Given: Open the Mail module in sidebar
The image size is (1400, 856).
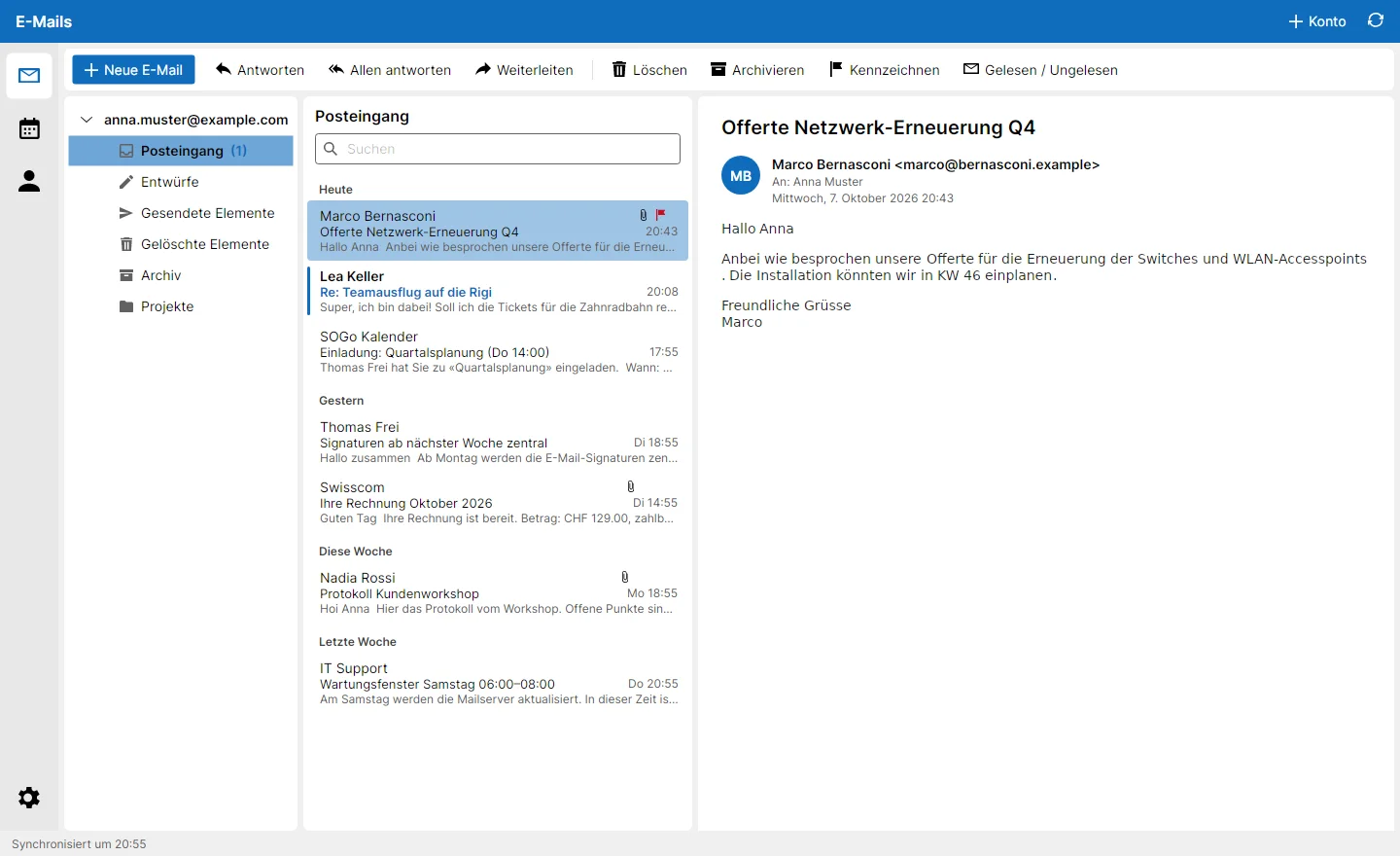Looking at the screenshot, I should (29, 76).
